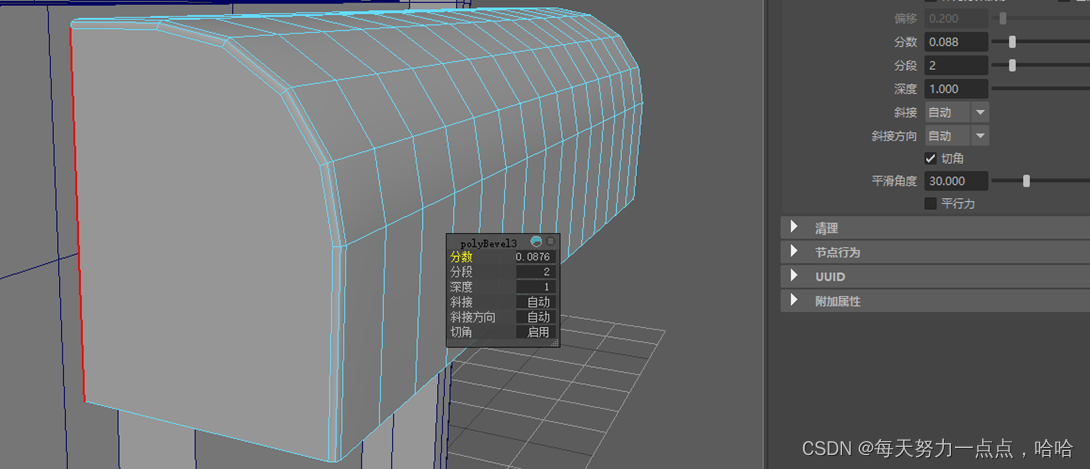1090x469 pixels.
Task: Select 深度 label in polyBevel3 popup
Action: (461, 287)
